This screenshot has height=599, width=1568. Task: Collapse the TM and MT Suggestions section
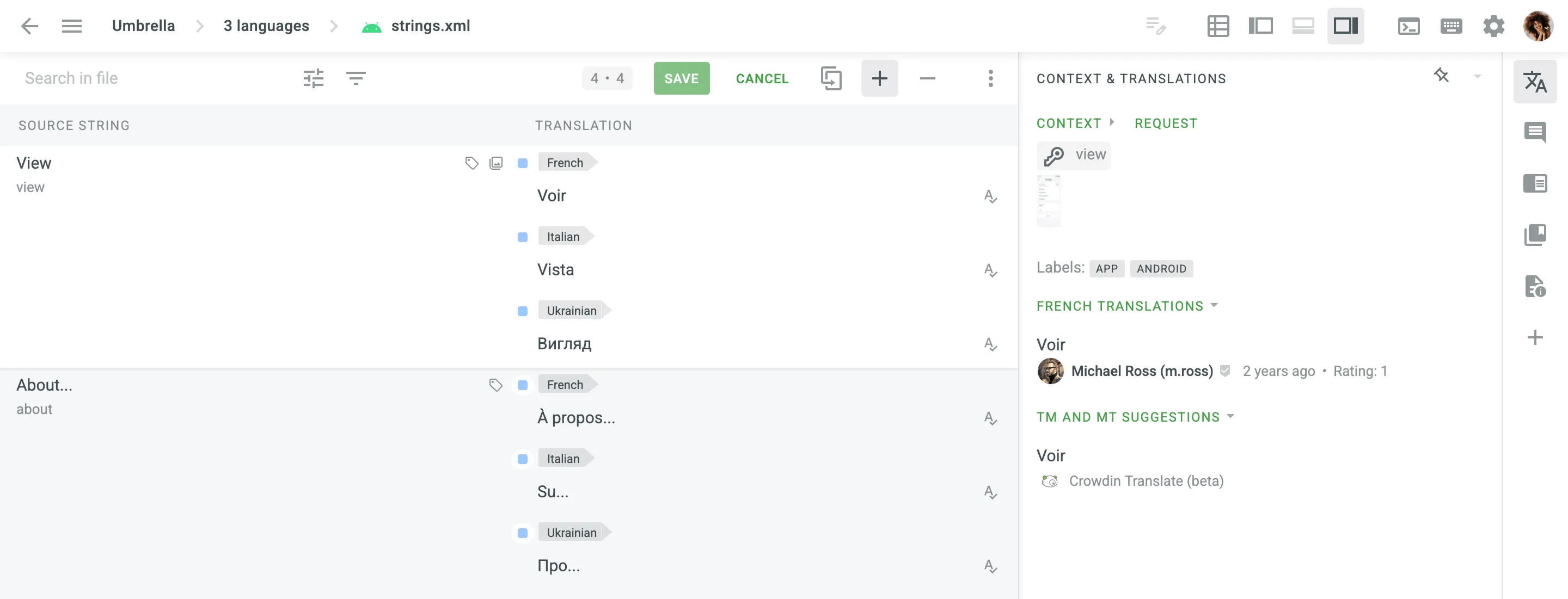tap(1231, 417)
